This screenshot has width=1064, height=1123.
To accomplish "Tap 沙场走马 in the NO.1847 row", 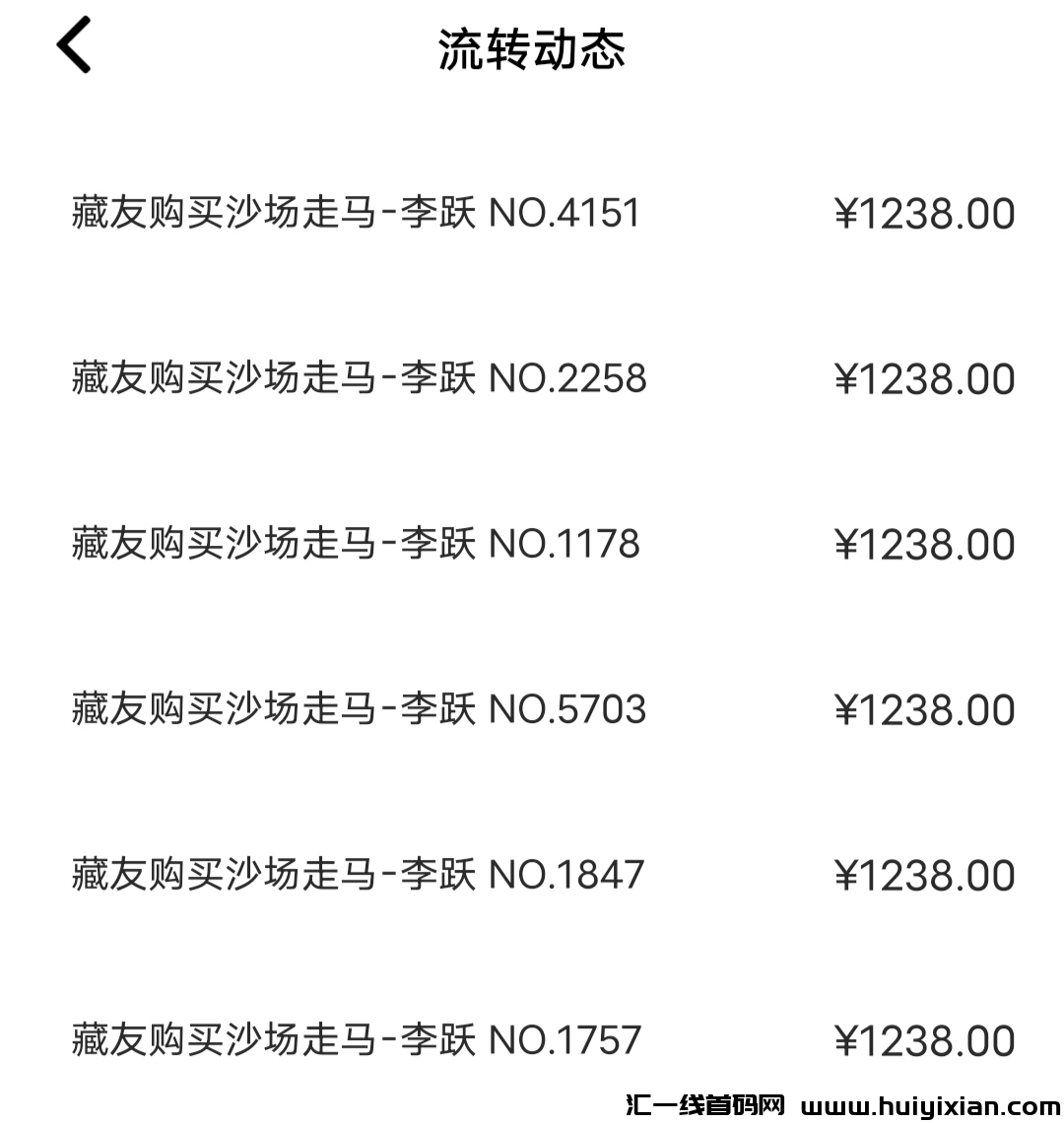I will pyautogui.click(x=300, y=875).
